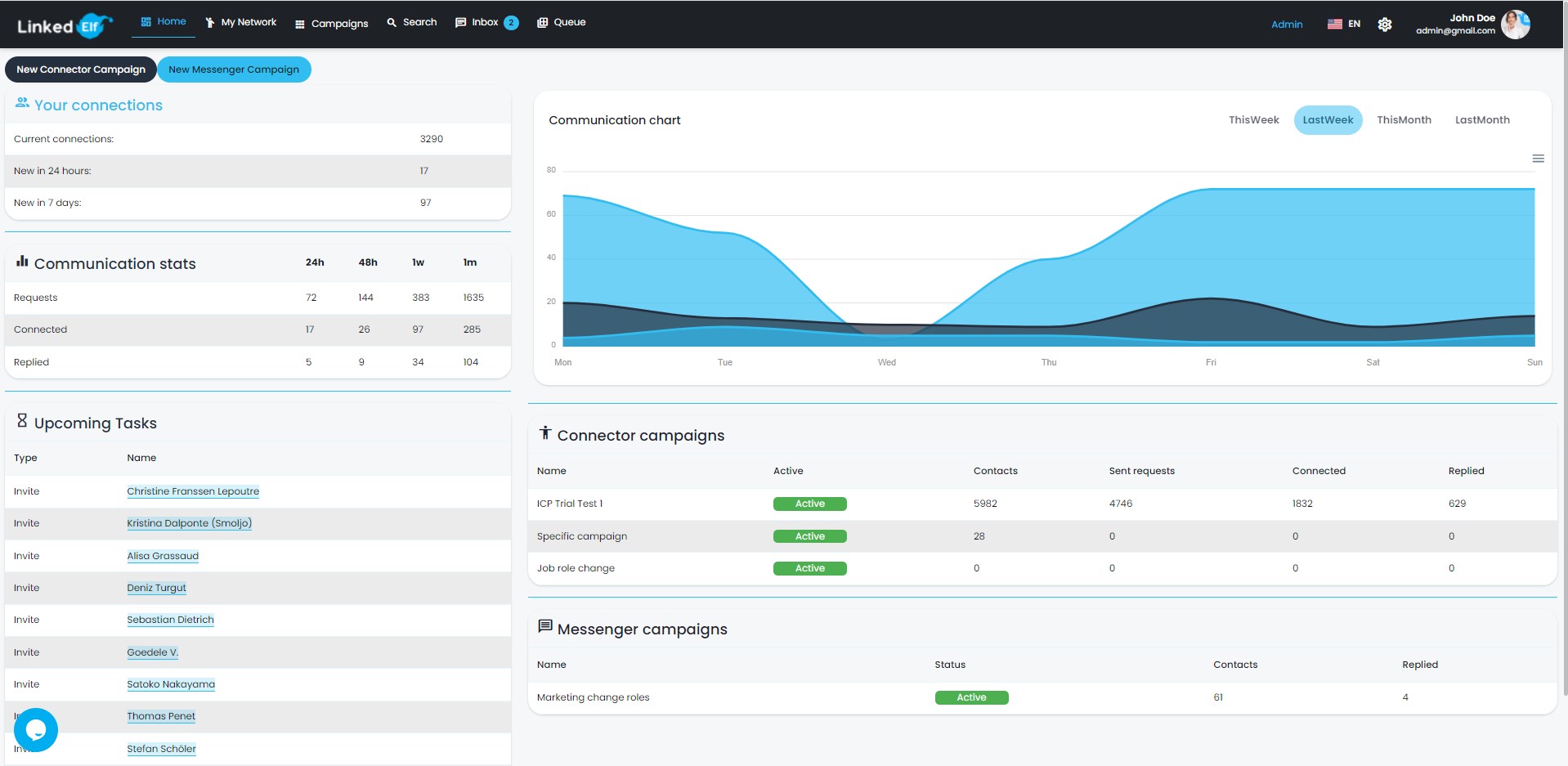Screen dimensions: 1568x766
Task: Start a New Messenger Campaign
Action: tap(234, 69)
